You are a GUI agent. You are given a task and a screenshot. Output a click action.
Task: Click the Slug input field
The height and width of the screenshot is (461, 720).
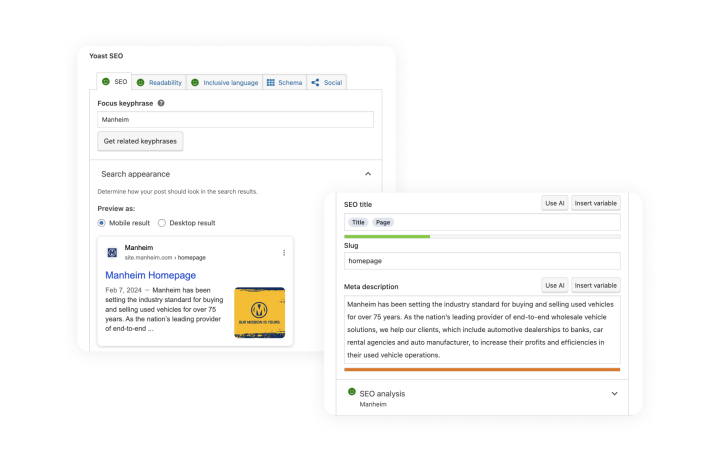482,261
